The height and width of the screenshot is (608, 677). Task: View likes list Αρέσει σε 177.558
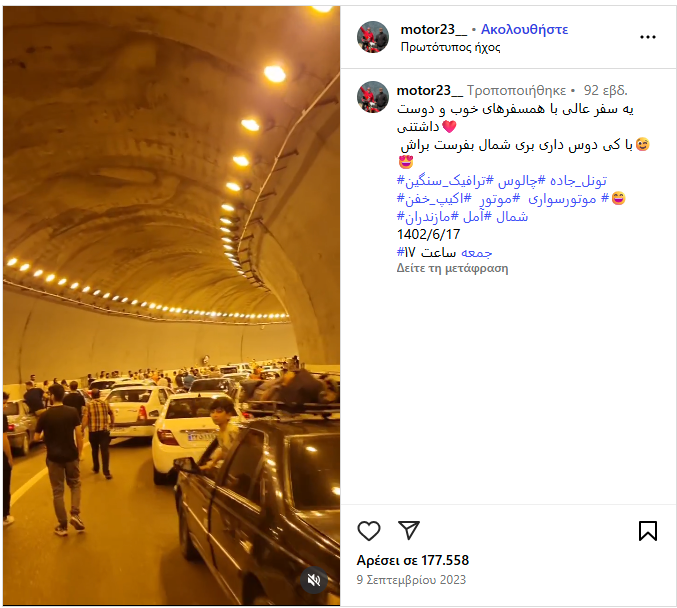412,560
